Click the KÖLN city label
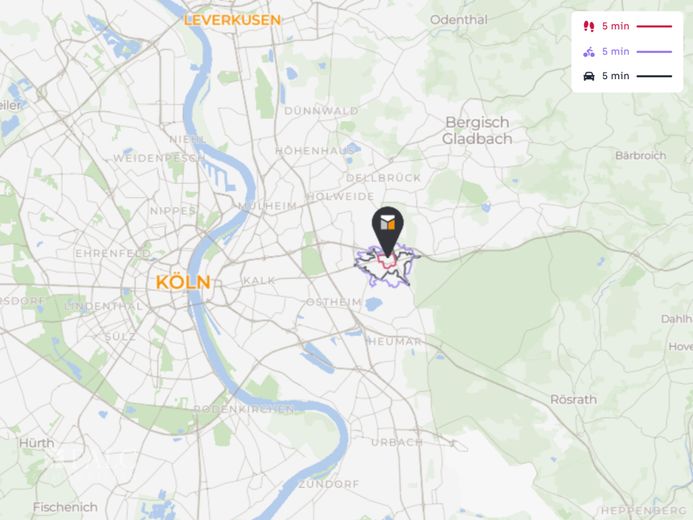This screenshot has width=693, height=520. [183, 282]
